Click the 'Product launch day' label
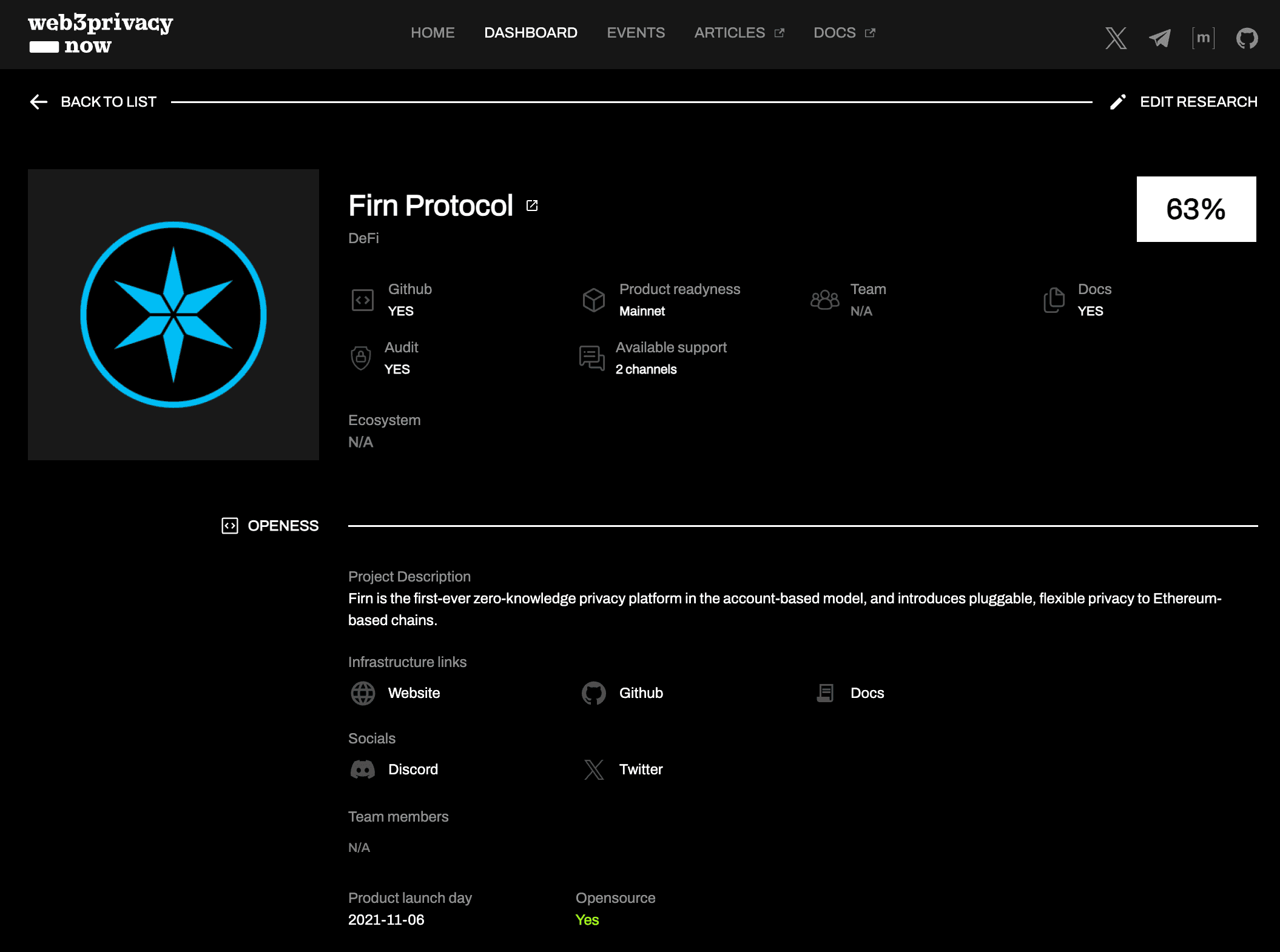1280x952 pixels. pos(410,898)
